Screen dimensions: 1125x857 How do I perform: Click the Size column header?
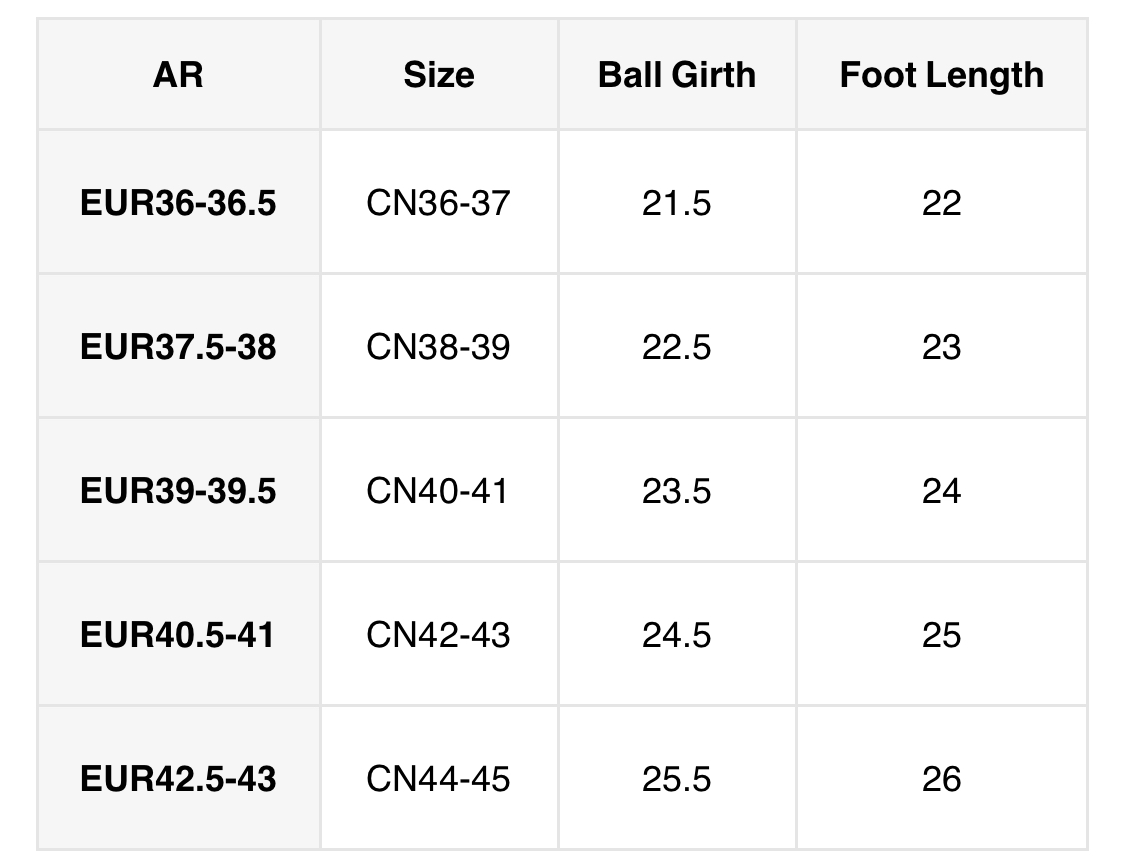439,75
